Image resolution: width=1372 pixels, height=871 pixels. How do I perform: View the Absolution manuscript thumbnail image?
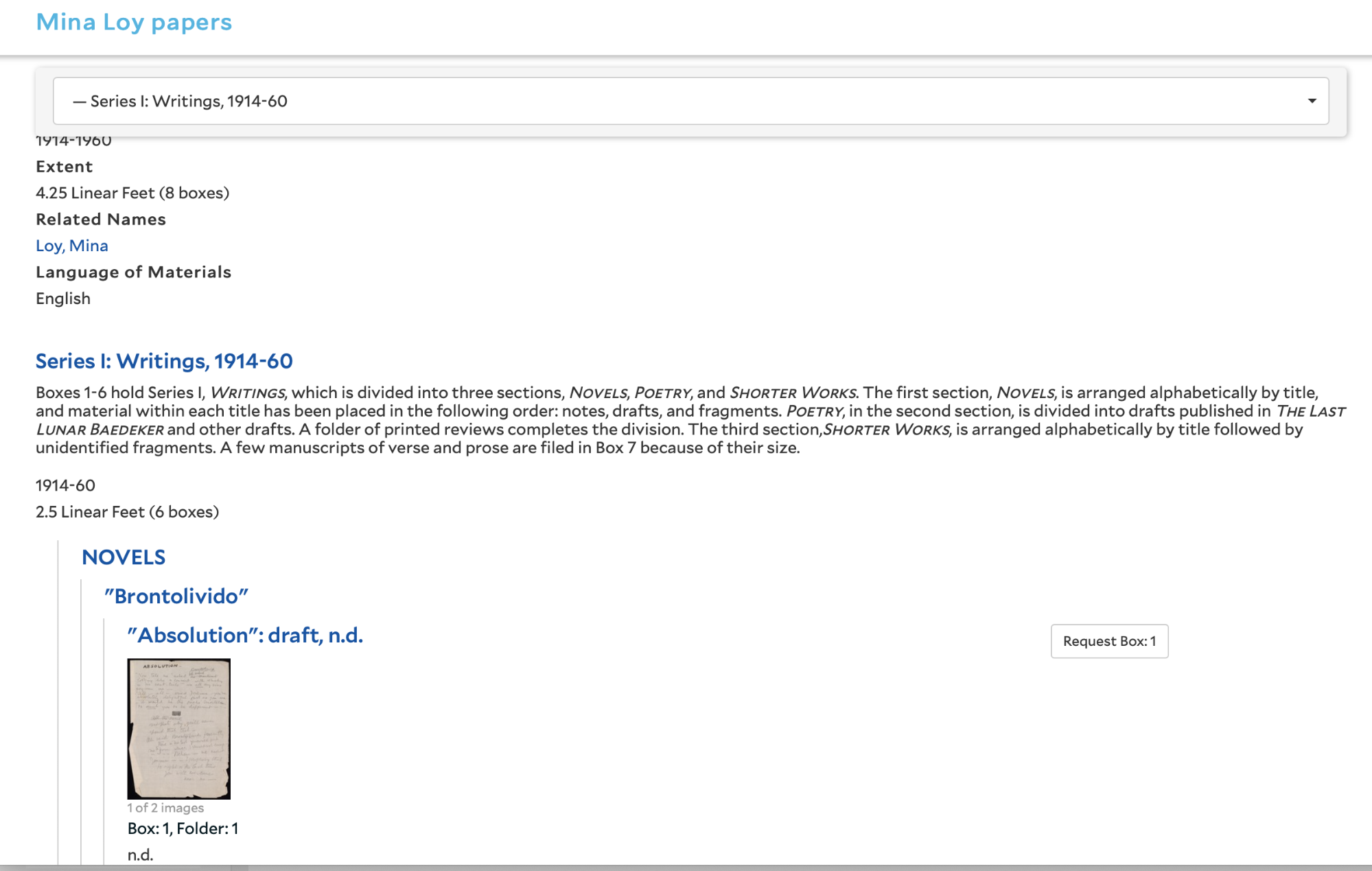(179, 728)
